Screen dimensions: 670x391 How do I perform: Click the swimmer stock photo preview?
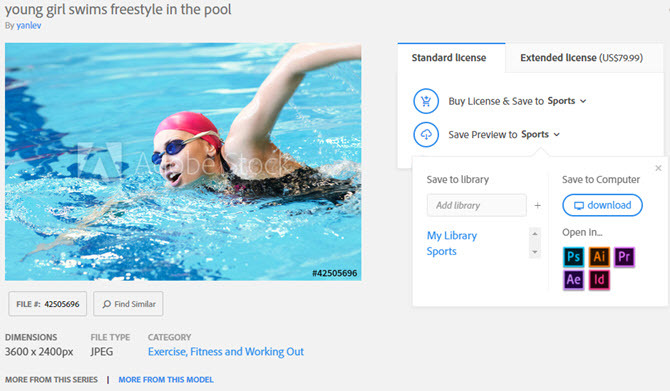coord(183,162)
